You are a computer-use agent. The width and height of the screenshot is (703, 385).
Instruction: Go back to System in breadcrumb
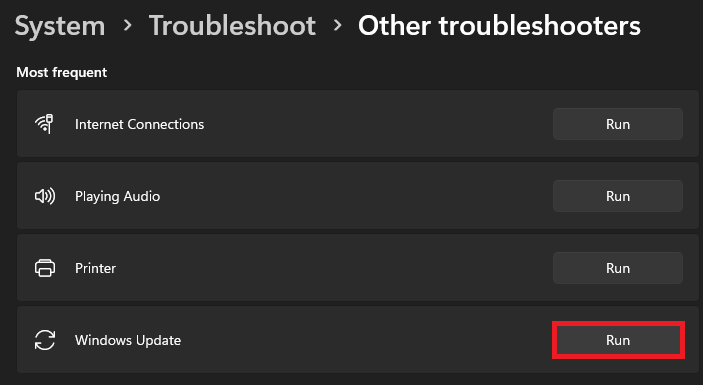pos(60,26)
